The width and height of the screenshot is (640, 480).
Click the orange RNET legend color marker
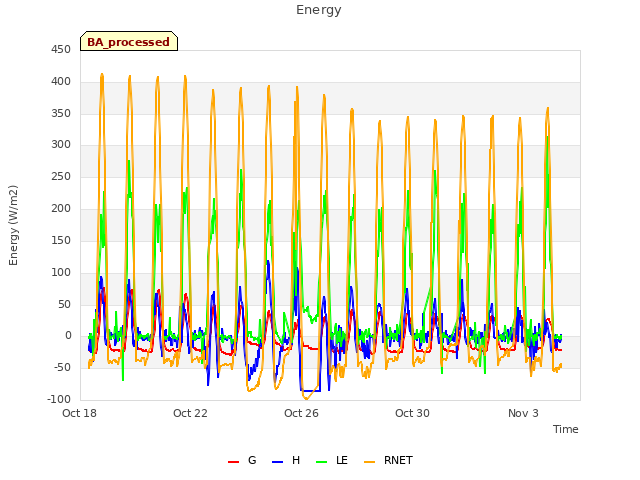tap(369, 462)
